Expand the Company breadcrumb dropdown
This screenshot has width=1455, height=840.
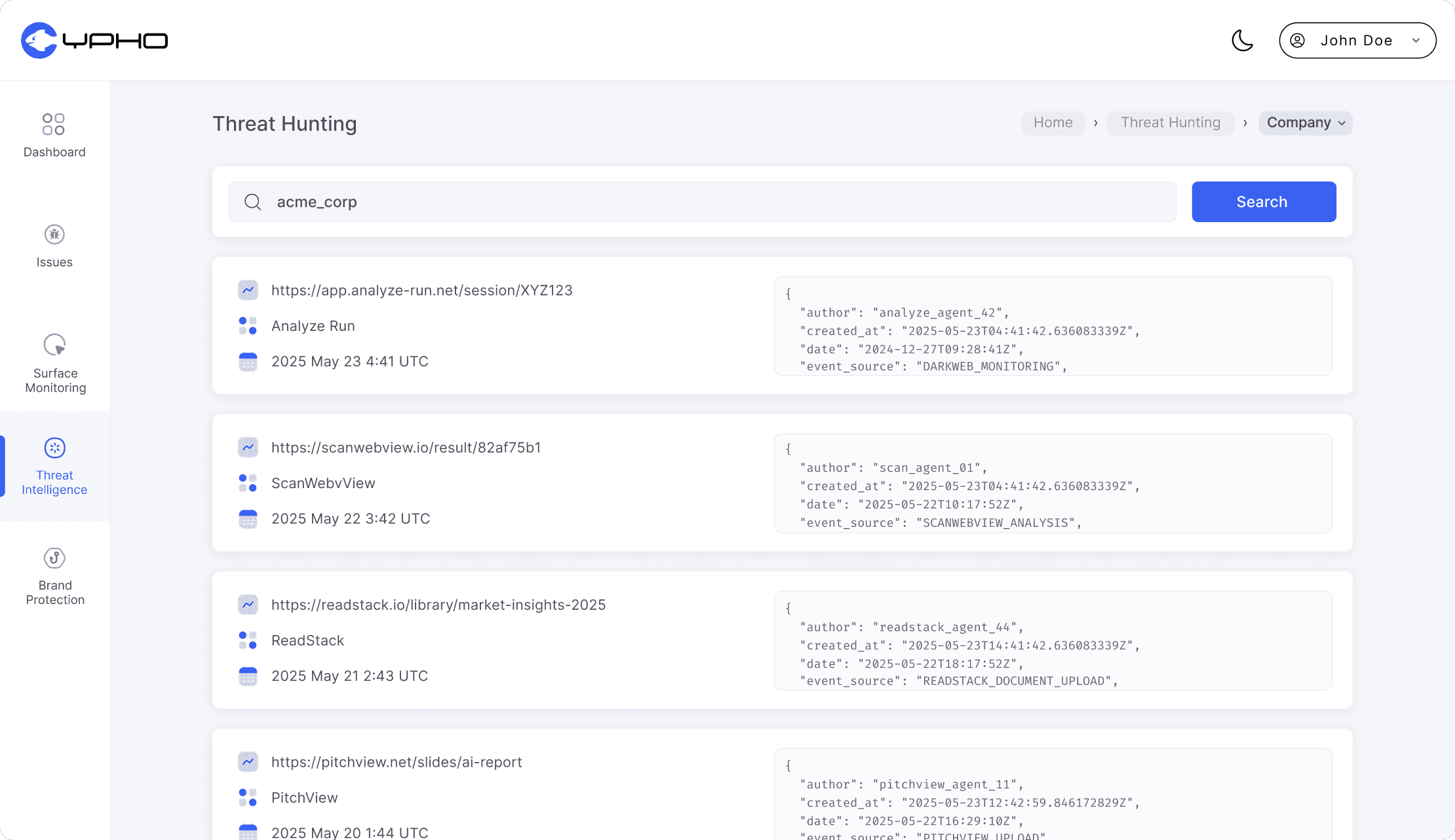(x=1305, y=123)
